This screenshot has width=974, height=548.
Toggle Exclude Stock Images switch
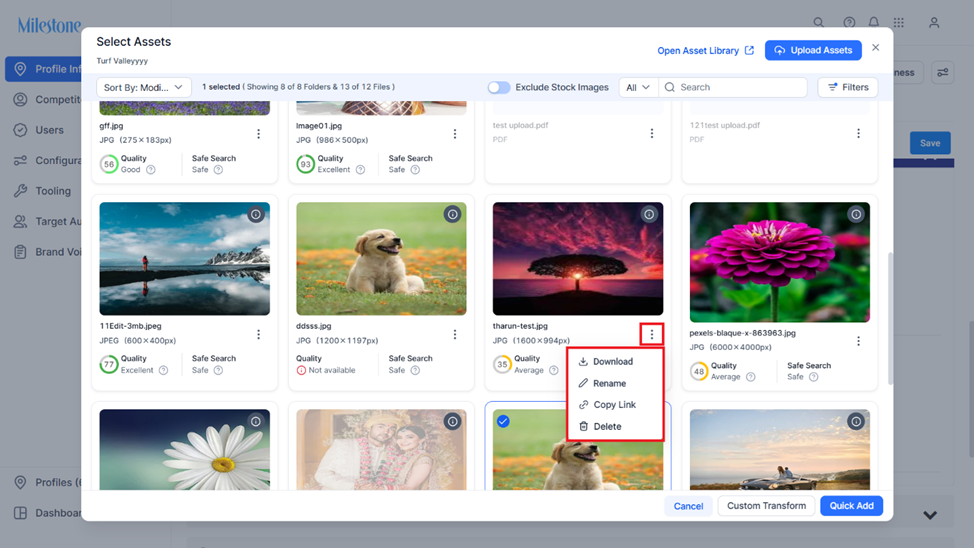[498, 88]
